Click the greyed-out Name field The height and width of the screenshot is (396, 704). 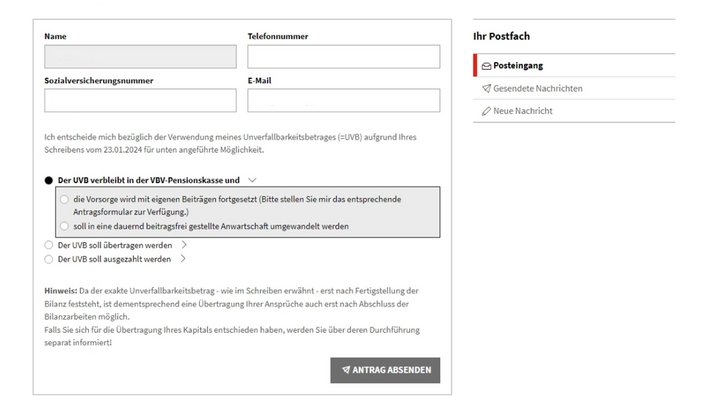pos(140,57)
